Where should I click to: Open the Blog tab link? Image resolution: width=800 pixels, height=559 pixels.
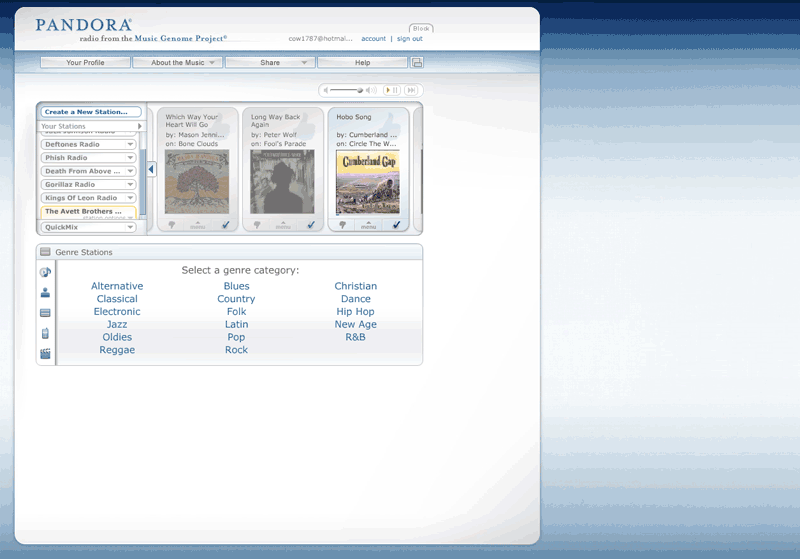[421, 29]
